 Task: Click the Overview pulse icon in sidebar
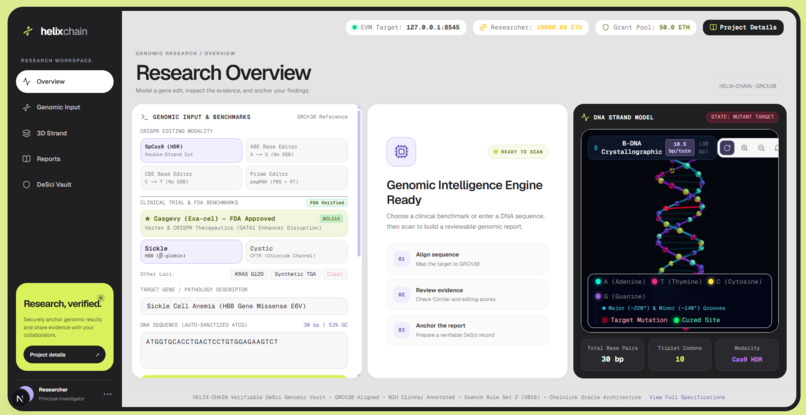[27, 81]
